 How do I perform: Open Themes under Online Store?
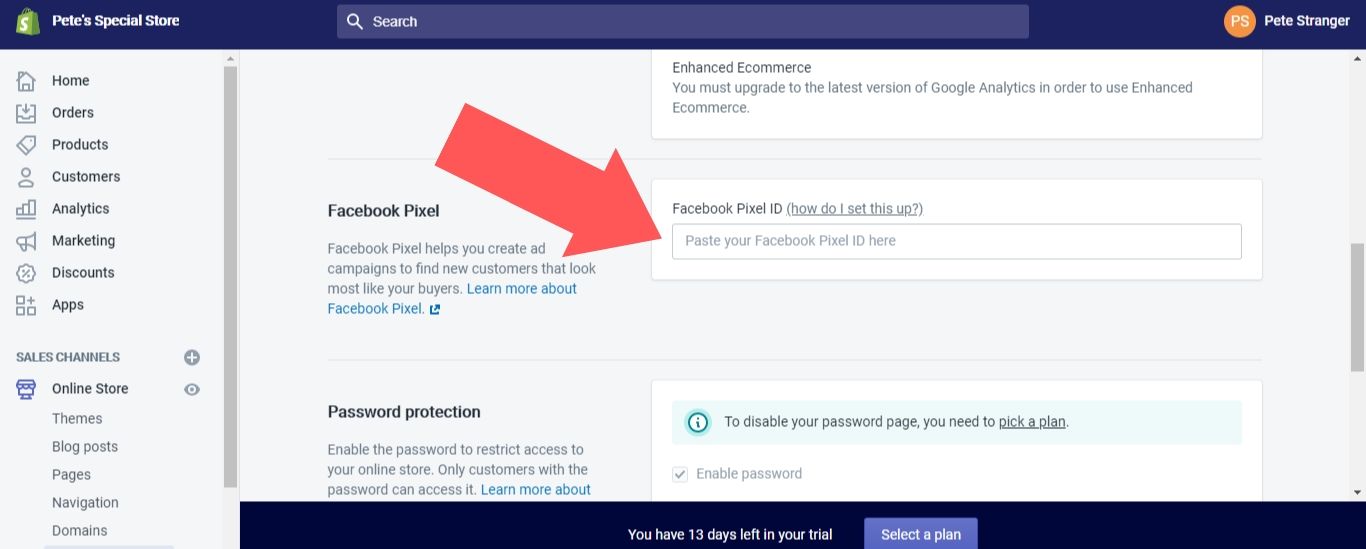click(77, 418)
